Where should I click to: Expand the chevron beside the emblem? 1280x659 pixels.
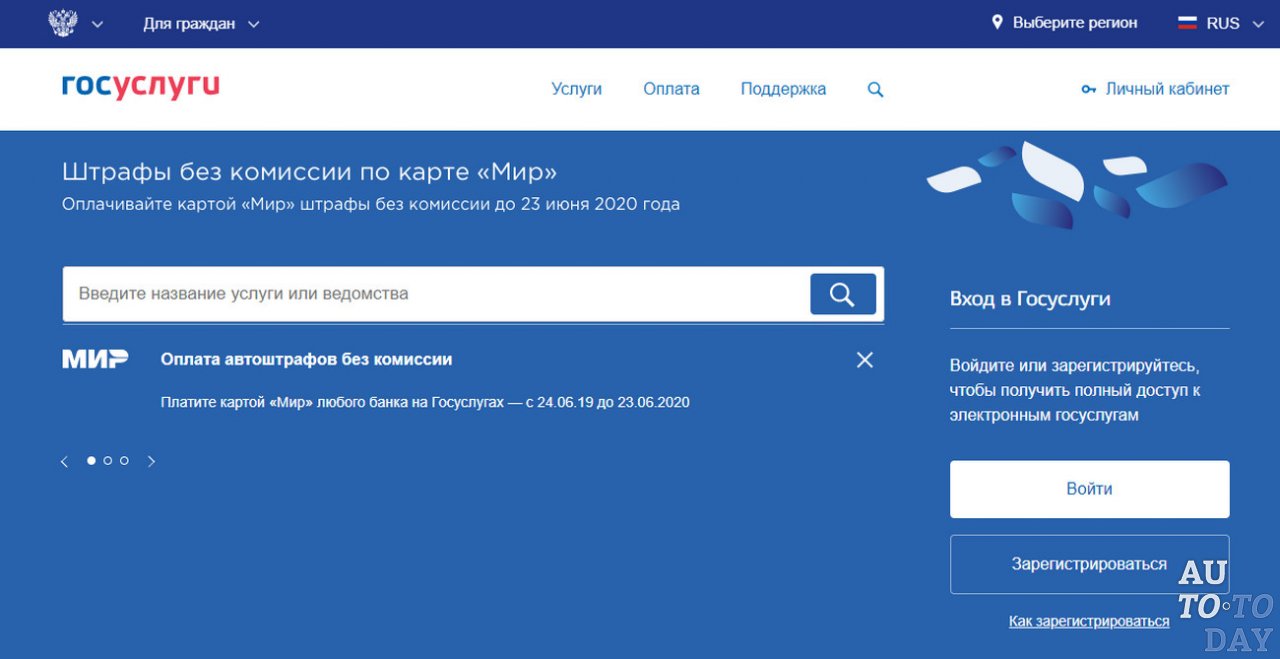point(97,25)
